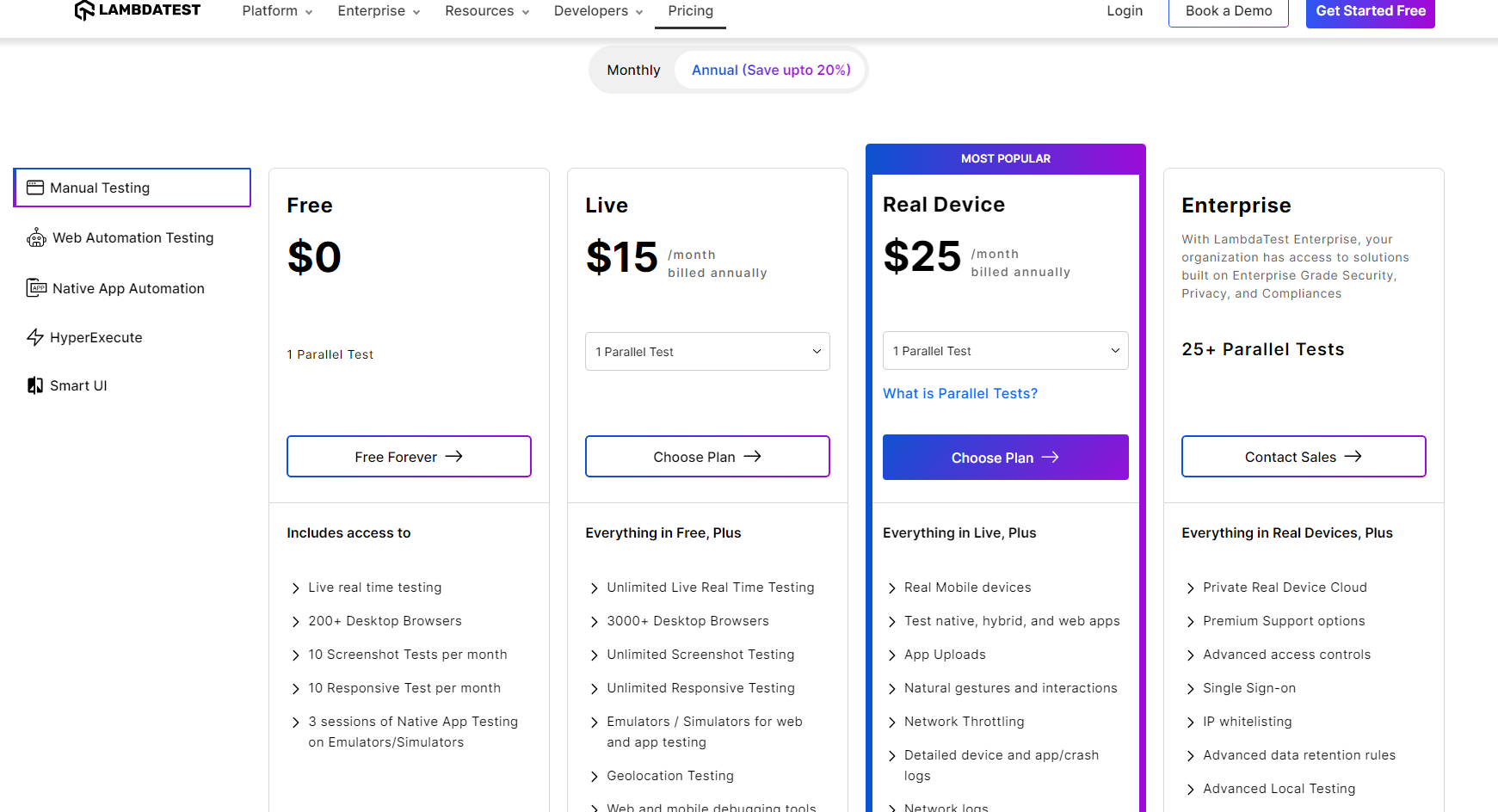Choose the Live plan

(x=707, y=457)
